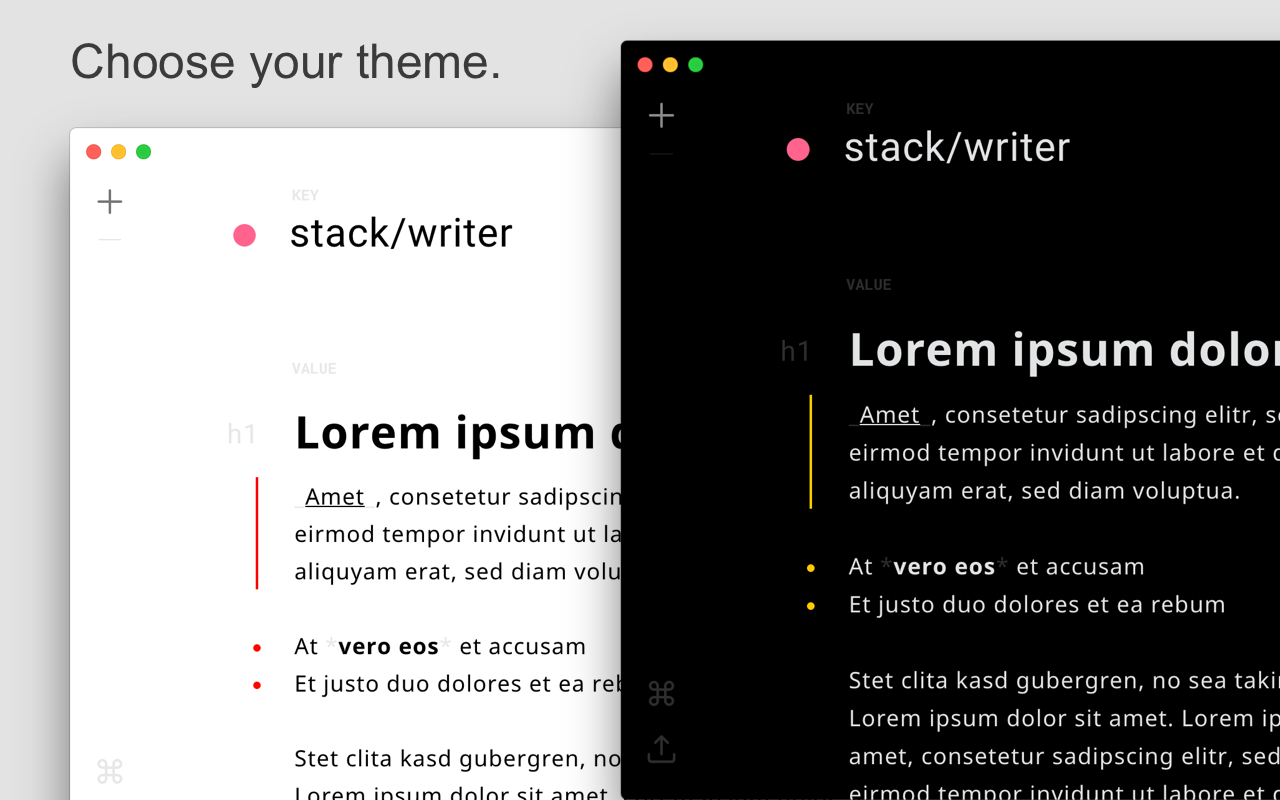Edit the stack/writer key field in dark window
The image size is (1280, 800).
click(x=957, y=148)
